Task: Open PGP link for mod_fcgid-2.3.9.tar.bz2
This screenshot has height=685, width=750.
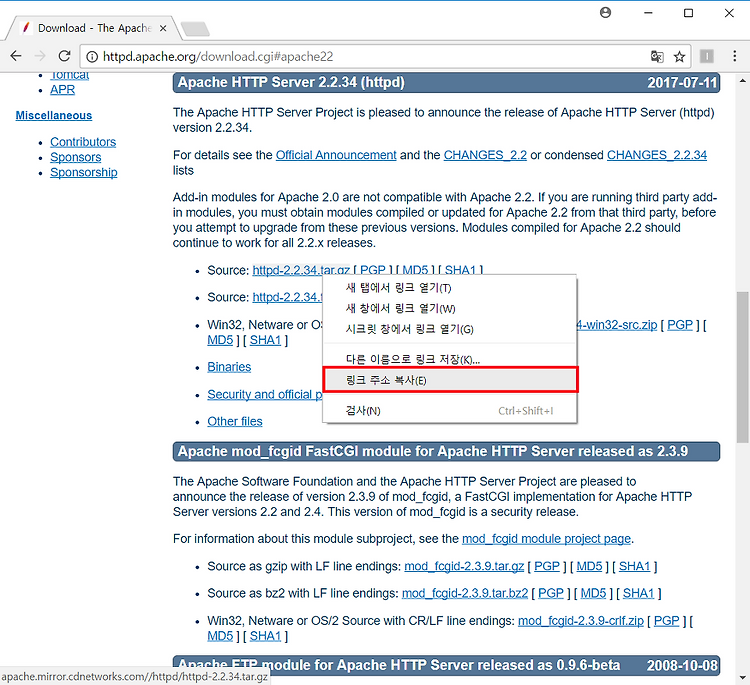Action: (x=551, y=593)
